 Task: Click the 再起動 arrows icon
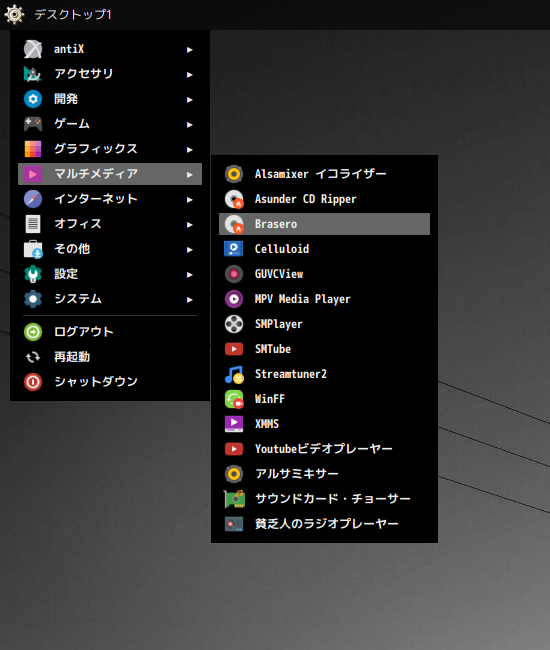tap(33, 357)
